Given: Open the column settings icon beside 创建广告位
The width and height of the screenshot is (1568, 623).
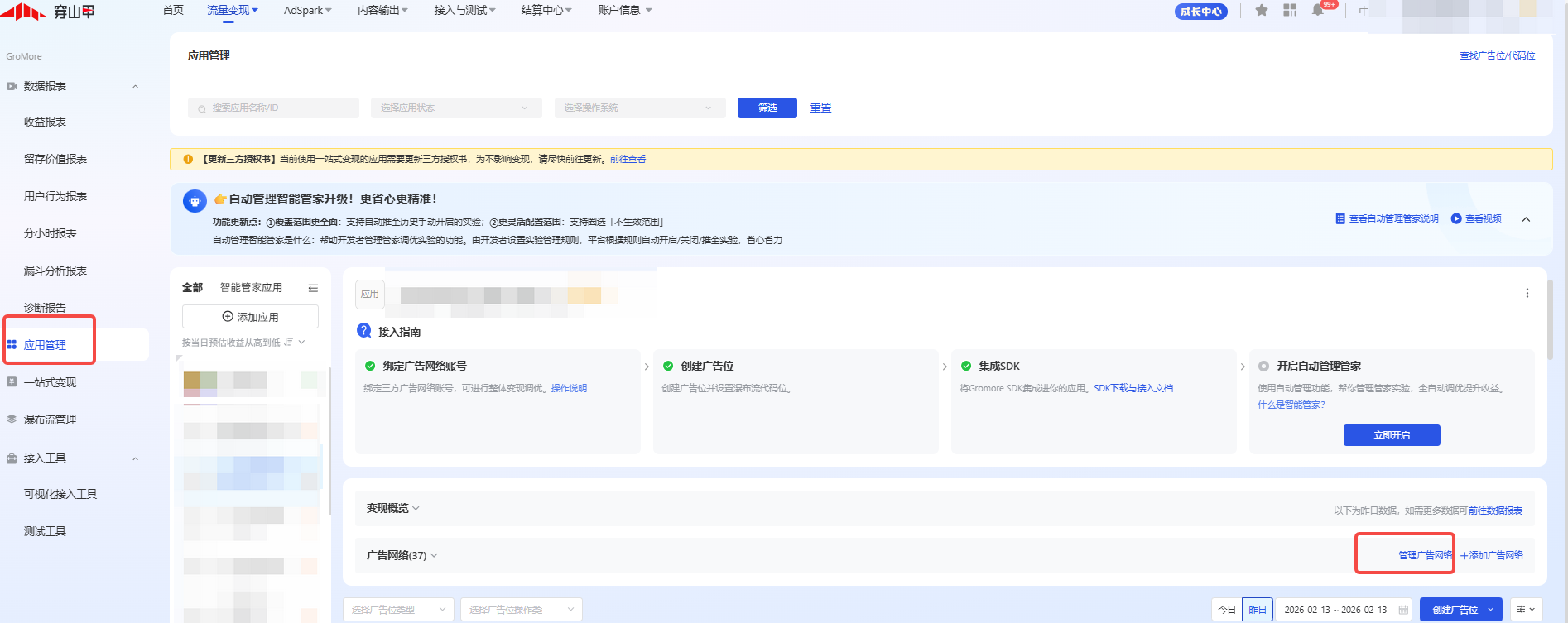Looking at the screenshot, I should click(1525, 610).
